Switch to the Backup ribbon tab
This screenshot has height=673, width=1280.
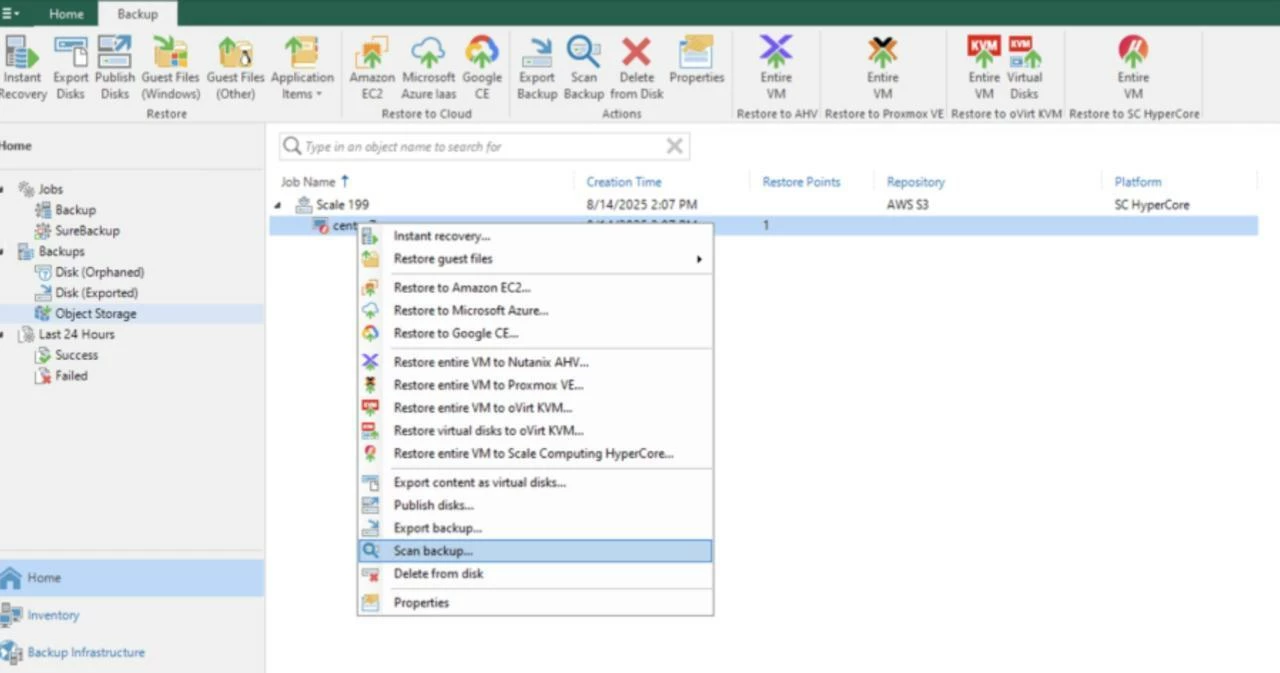(137, 14)
